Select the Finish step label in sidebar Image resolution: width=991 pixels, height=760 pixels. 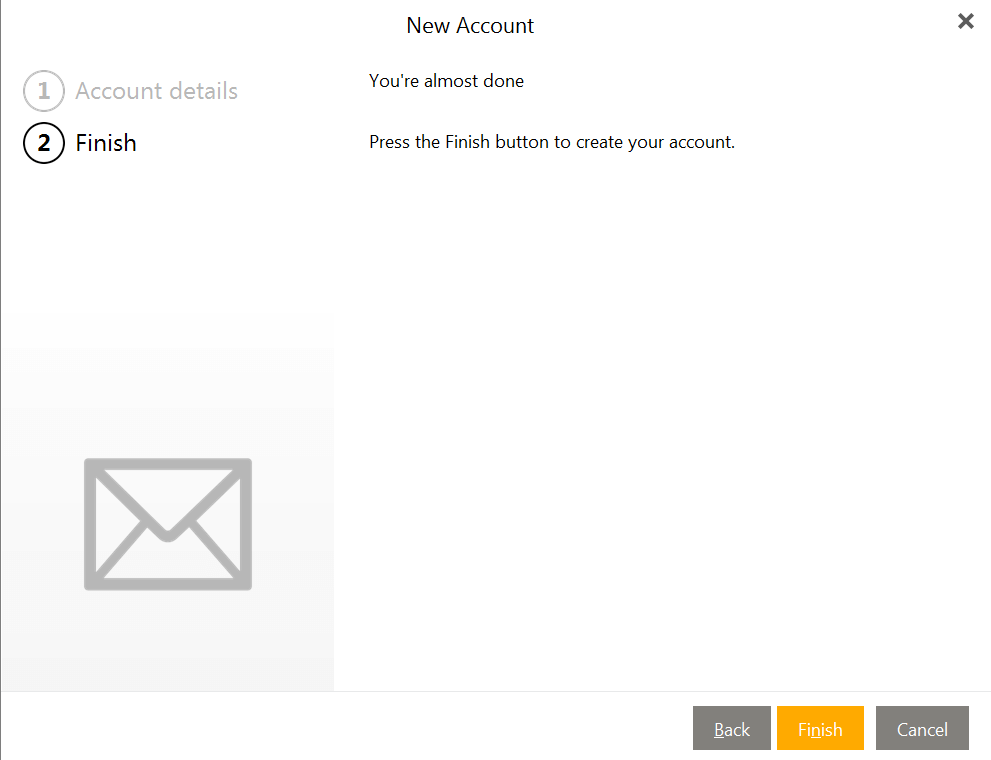106,143
